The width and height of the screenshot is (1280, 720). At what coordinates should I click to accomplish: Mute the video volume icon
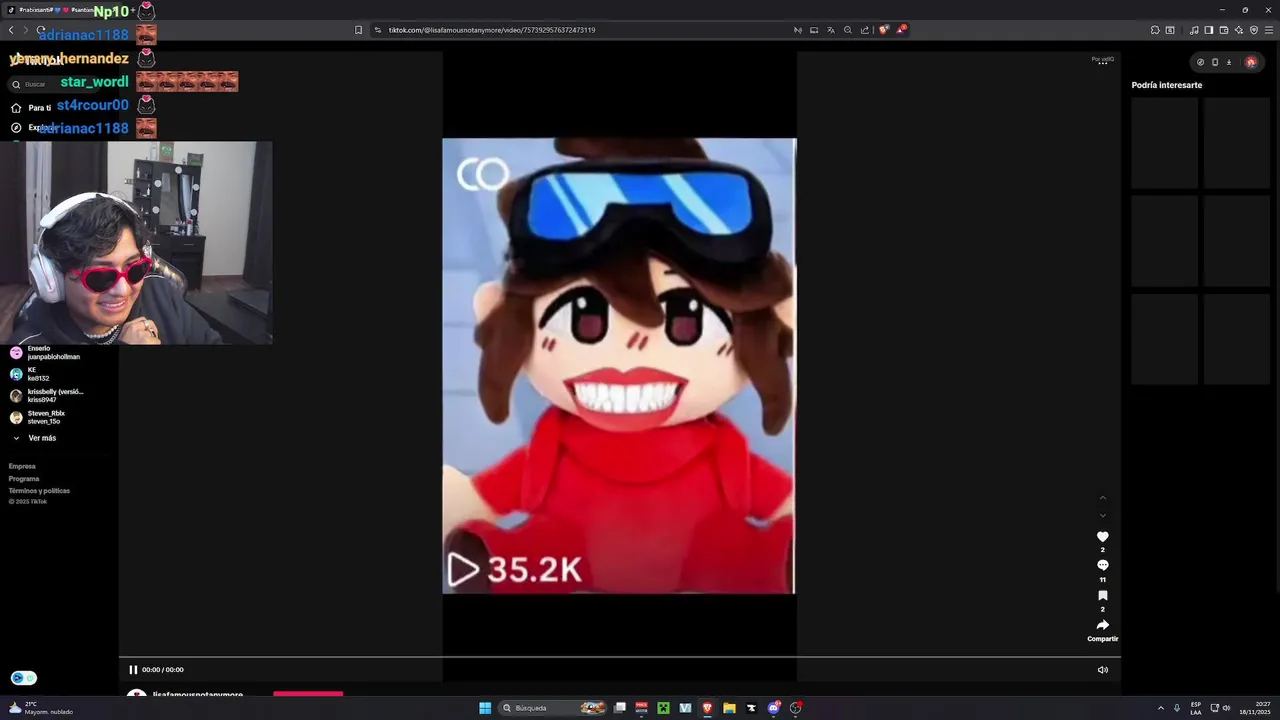(x=1102, y=670)
